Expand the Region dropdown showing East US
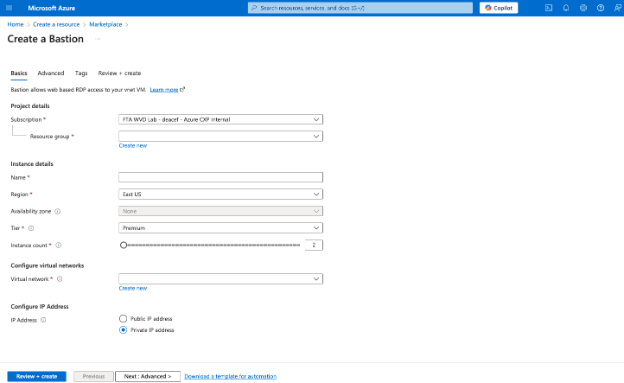This screenshot has width=624, height=383. pos(220,194)
